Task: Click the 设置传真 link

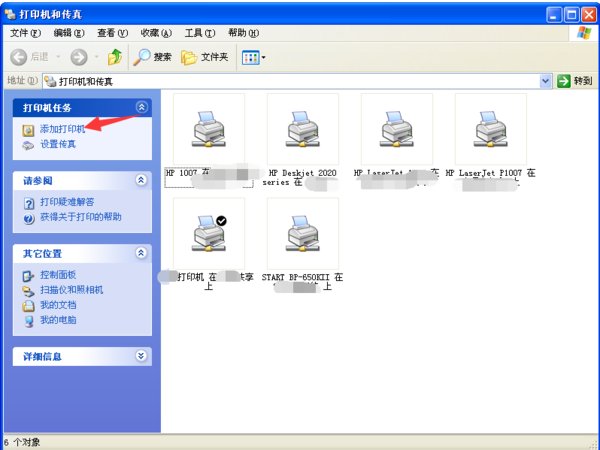Action: tap(58, 144)
